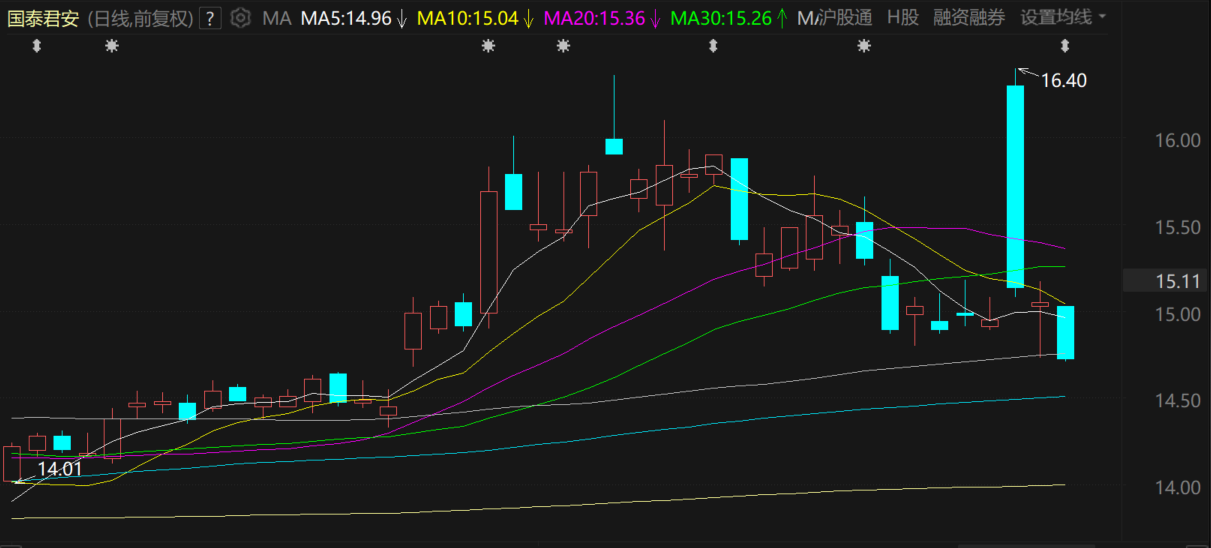Screen dimensions: 1211x548
Task: Open the 沪股通 tag
Action: coord(846,17)
